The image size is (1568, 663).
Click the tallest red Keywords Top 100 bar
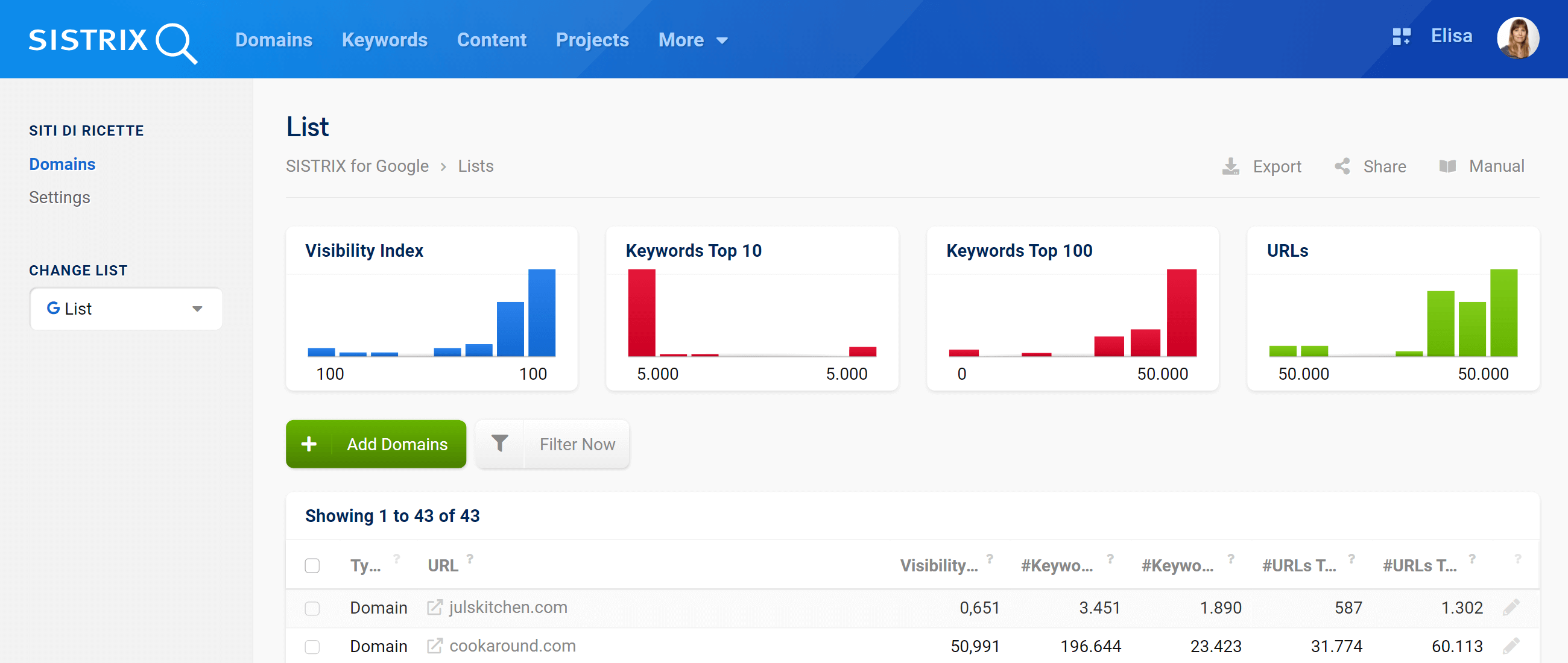tap(1181, 313)
